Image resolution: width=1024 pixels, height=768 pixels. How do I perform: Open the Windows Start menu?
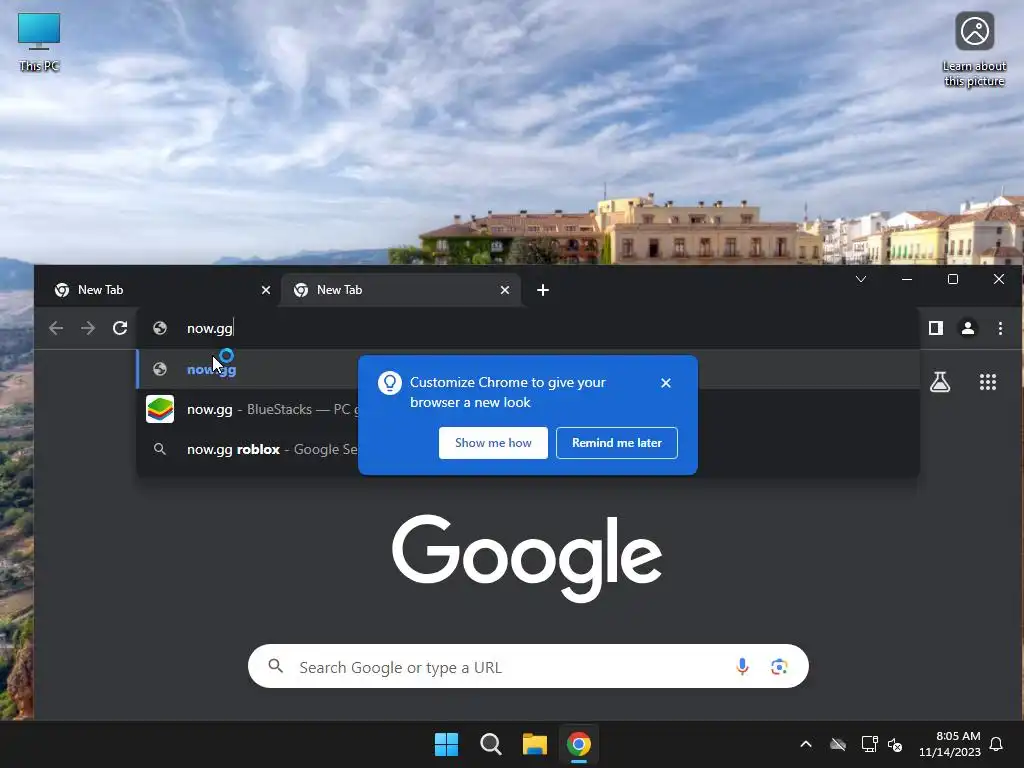447,744
